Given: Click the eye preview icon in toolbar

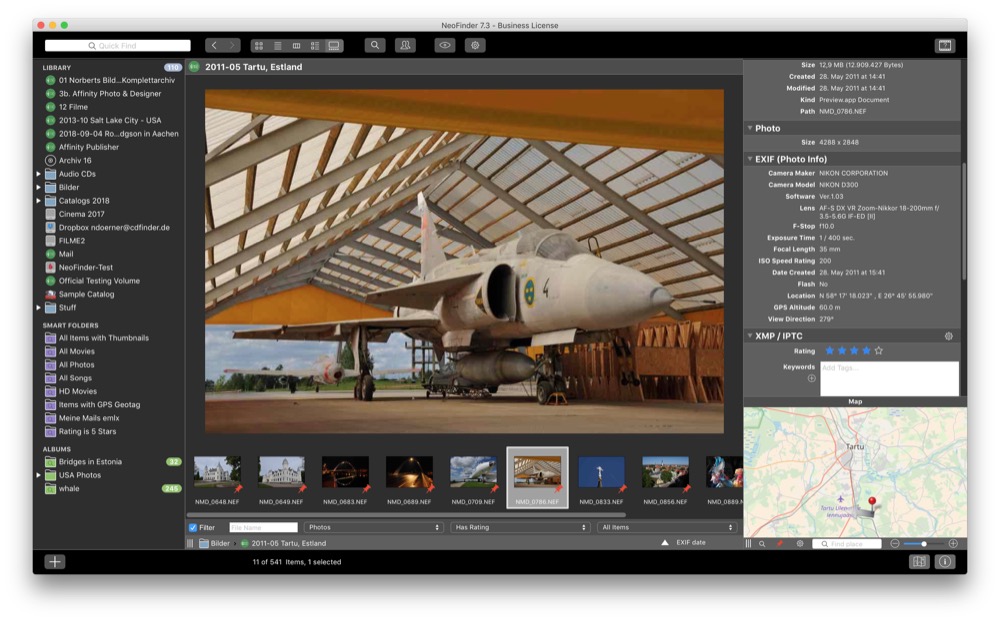Looking at the screenshot, I should pos(445,46).
